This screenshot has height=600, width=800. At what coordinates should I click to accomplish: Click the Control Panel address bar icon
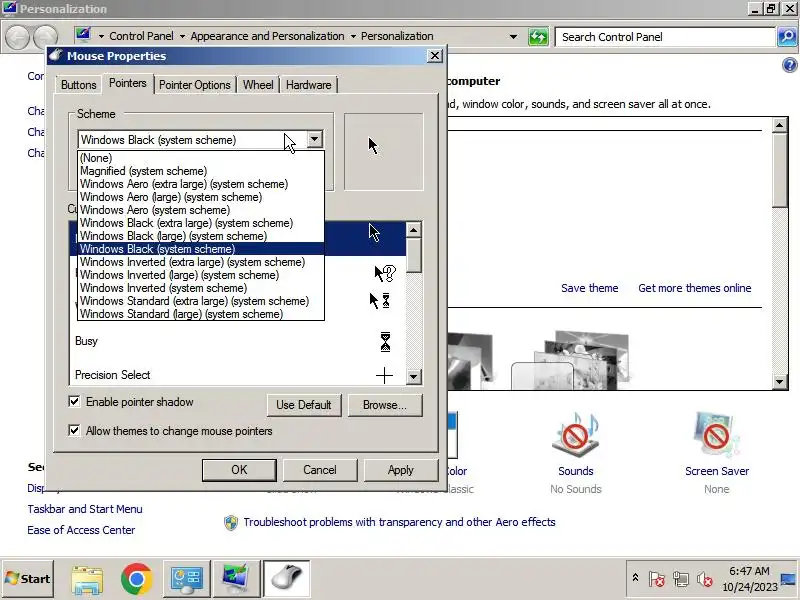[83, 35]
